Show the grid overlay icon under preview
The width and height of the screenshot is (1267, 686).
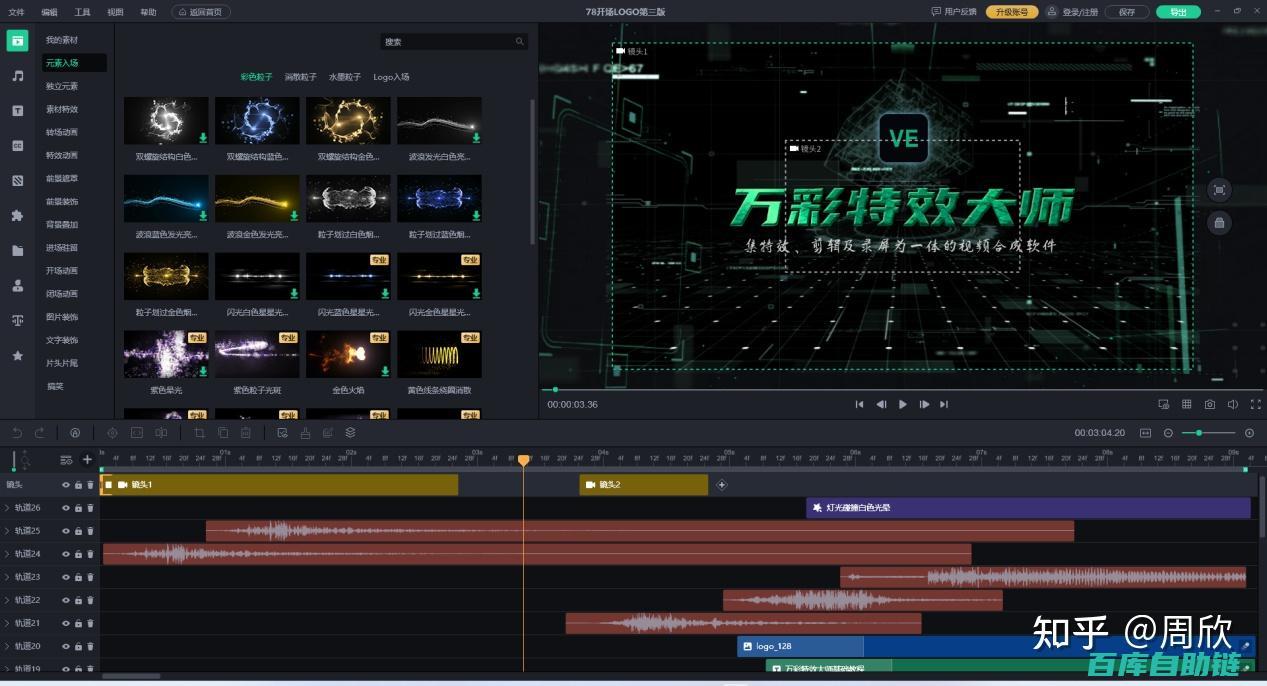point(1187,404)
